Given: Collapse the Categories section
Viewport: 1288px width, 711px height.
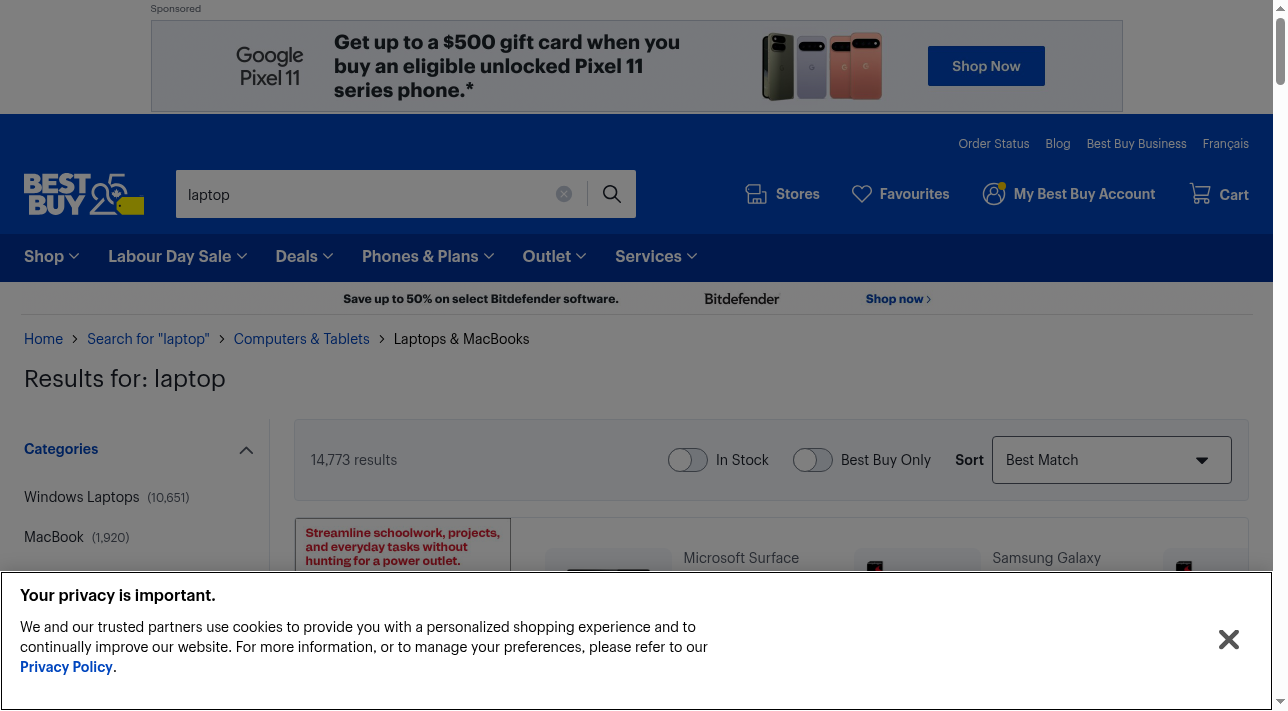Looking at the screenshot, I should pyautogui.click(x=246, y=450).
